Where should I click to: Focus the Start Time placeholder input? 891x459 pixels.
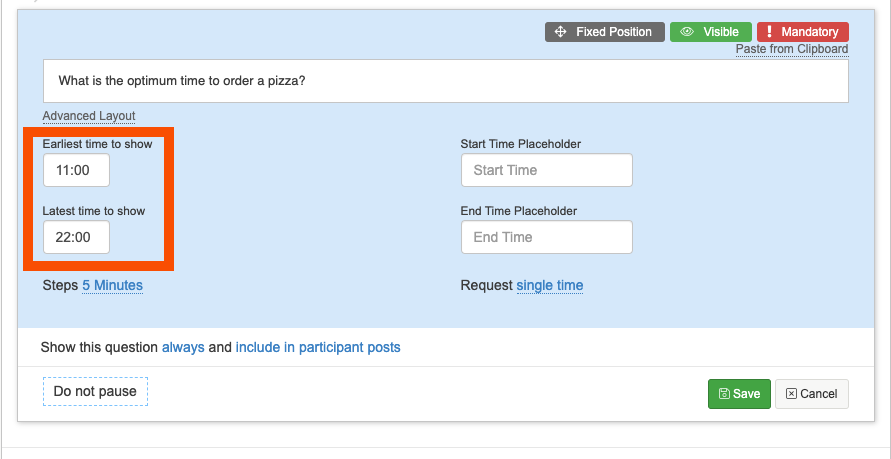point(546,171)
